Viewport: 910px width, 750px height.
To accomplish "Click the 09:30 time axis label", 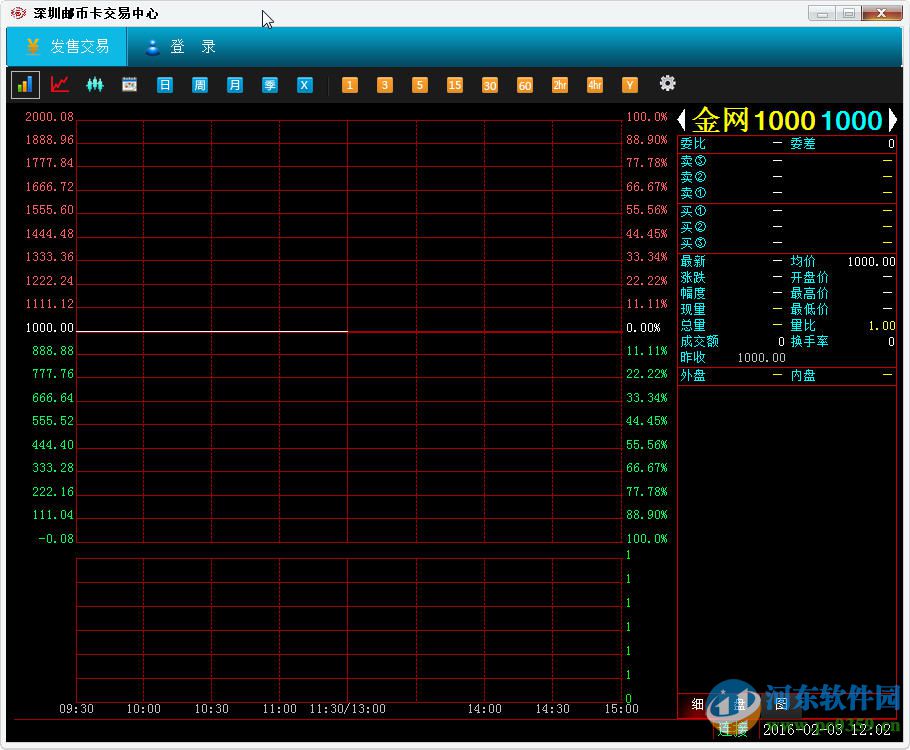I will [x=76, y=709].
